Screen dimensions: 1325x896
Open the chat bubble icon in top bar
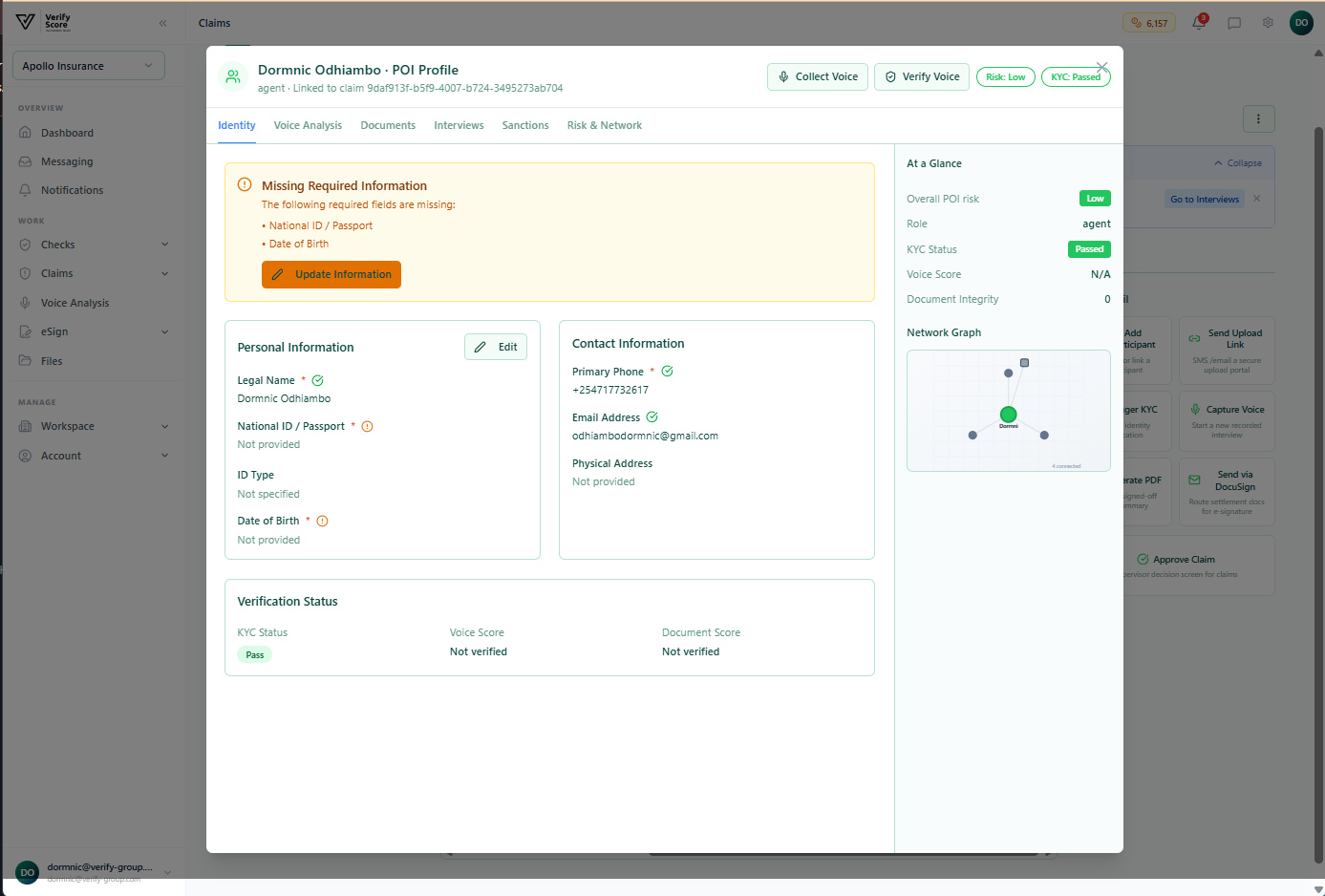[1234, 23]
